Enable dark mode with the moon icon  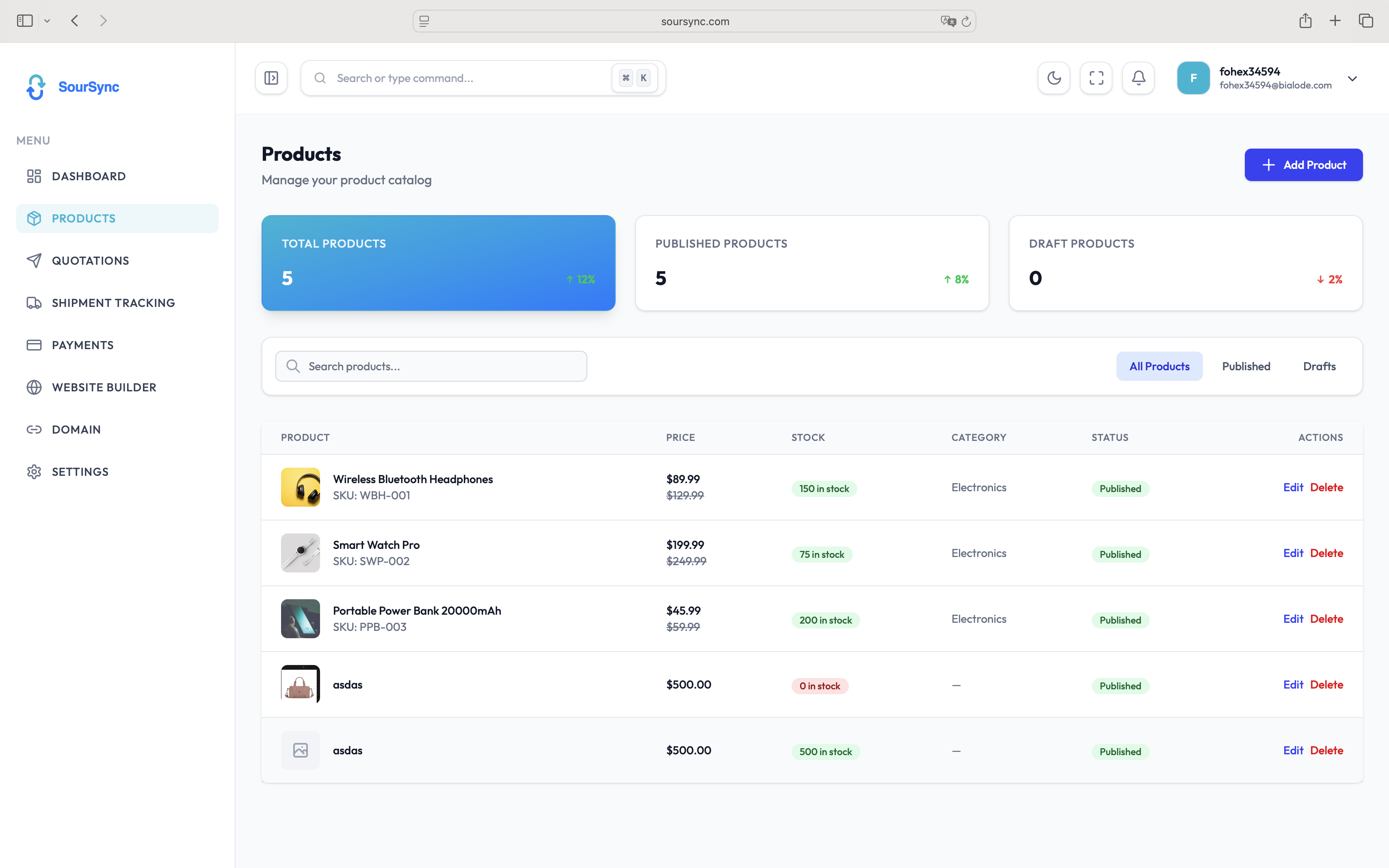coord(1054,78)
